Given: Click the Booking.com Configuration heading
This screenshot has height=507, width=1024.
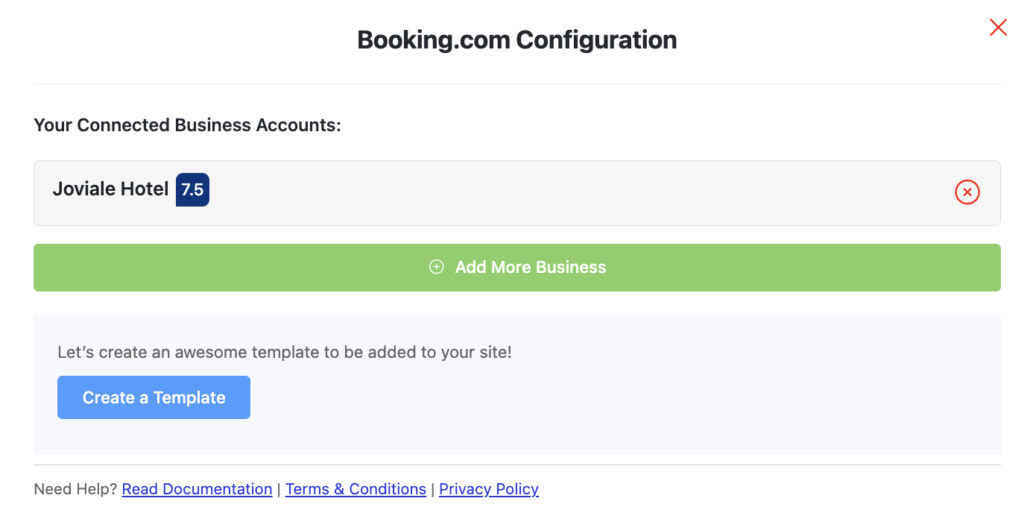Looking at the screenshot, I should (x=517, y=41).
